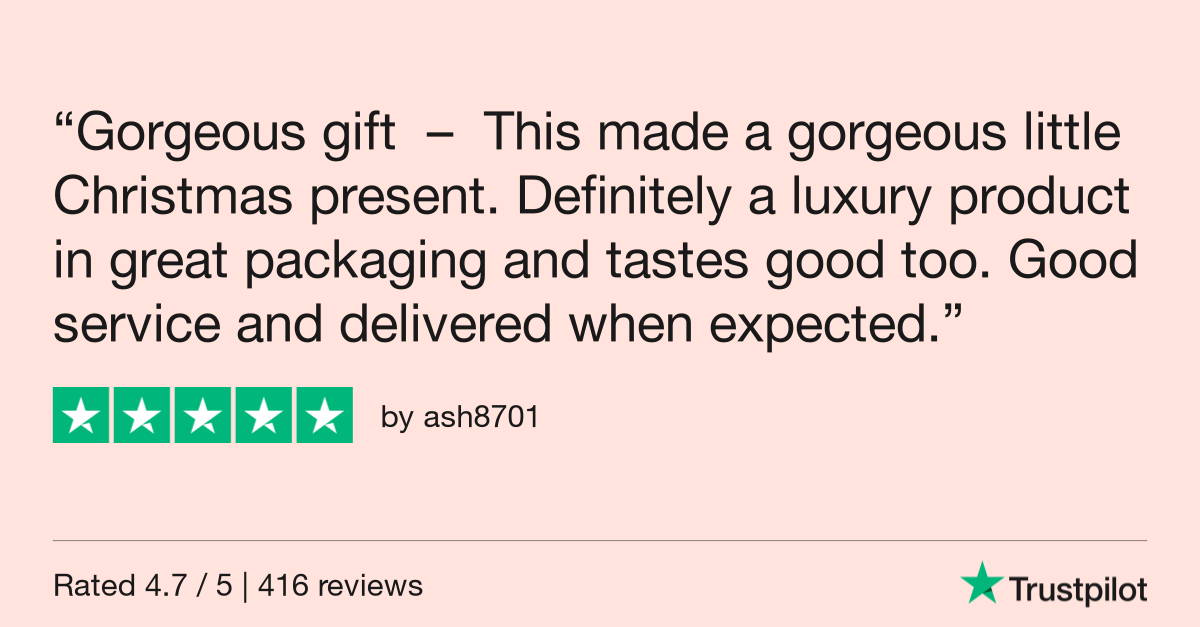
Task: Click the Trustpilot green star logo
Action: (x=981, y=582)
